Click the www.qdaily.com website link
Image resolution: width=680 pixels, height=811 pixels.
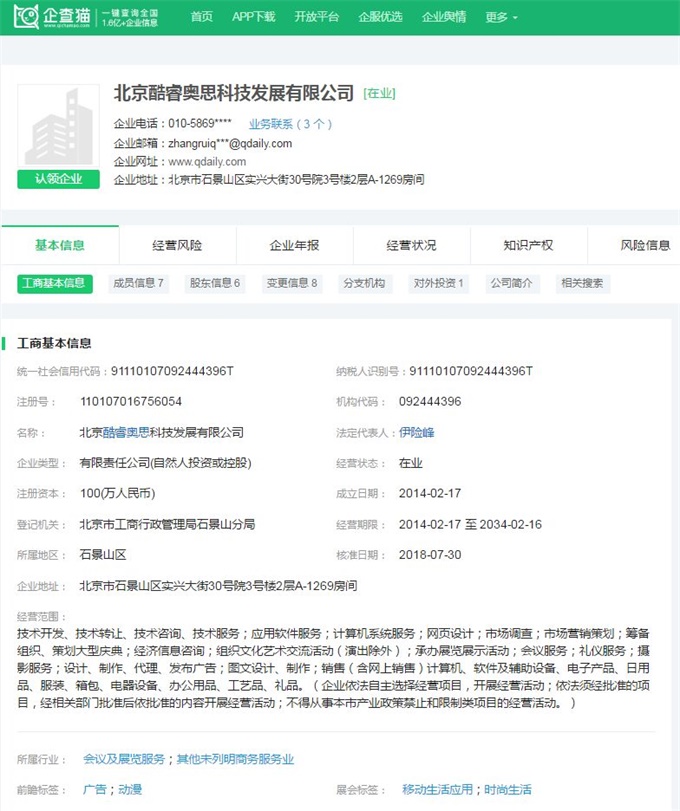[x=207, y=162]
